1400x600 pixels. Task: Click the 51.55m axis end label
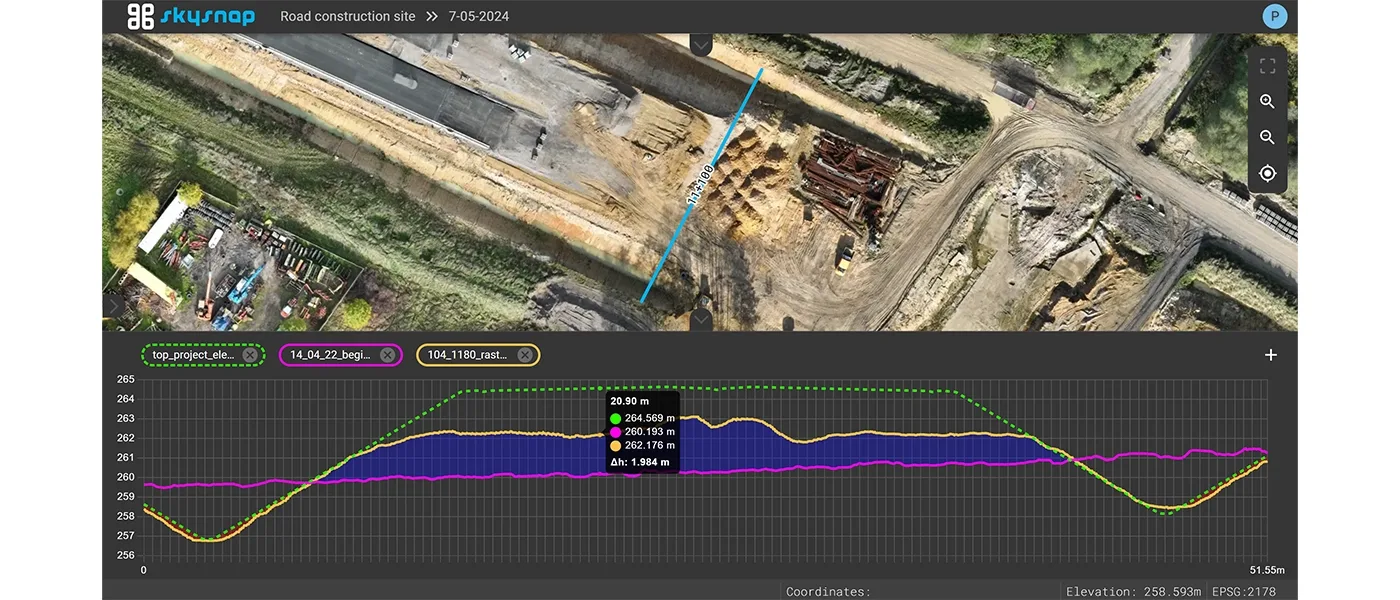tap(1267, 570)
